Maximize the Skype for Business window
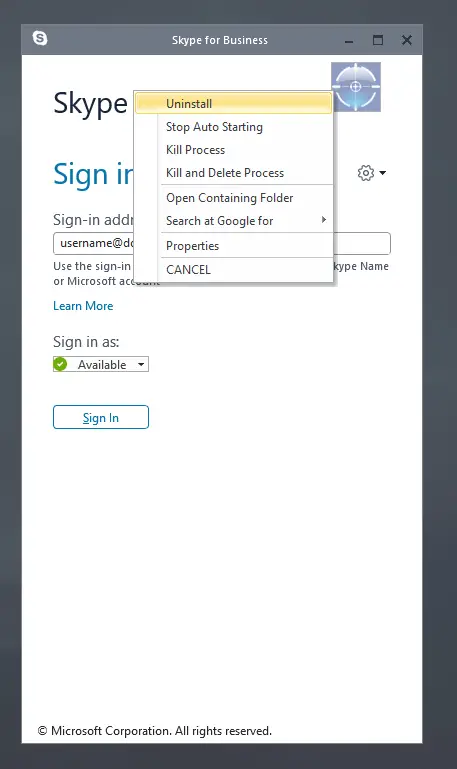 click(x=378, y=40)
